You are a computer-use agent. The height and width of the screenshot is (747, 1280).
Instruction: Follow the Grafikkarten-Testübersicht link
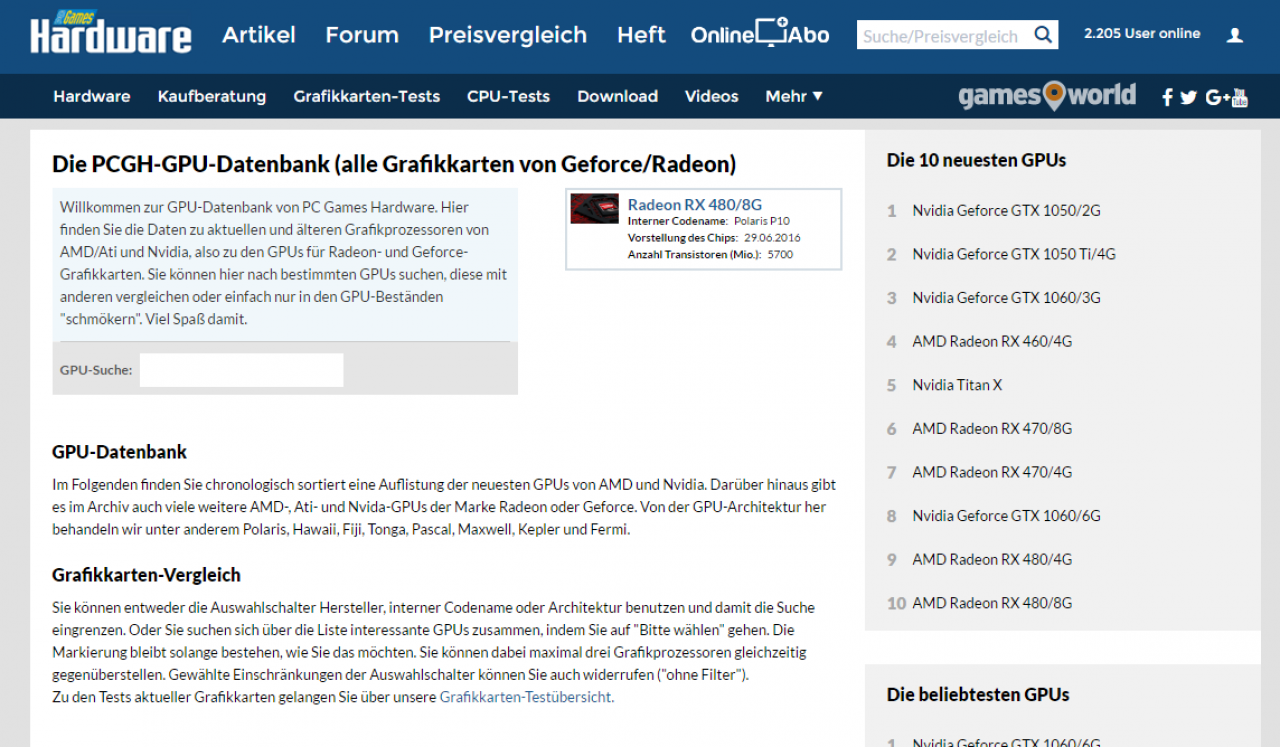527,697
